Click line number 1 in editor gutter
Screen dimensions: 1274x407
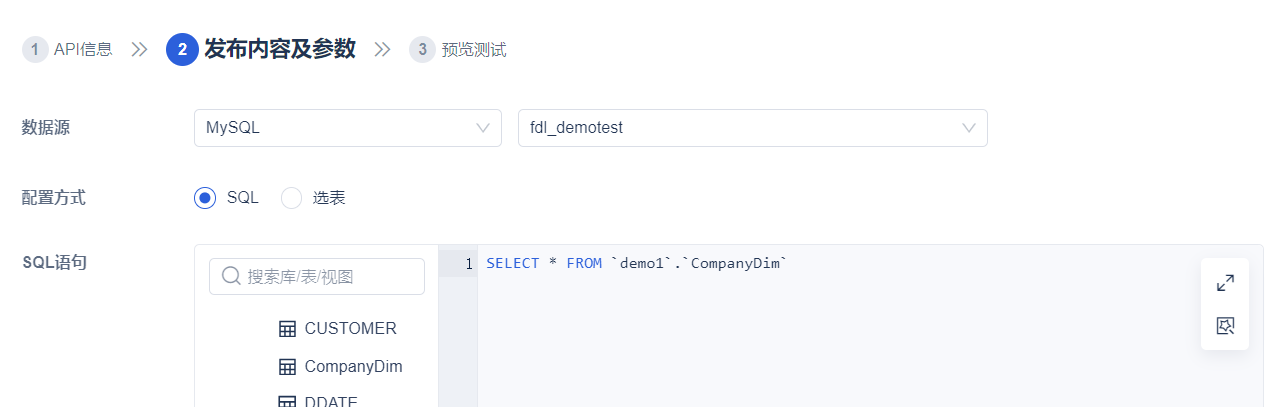pyautogui.click(x=468, y=264)
